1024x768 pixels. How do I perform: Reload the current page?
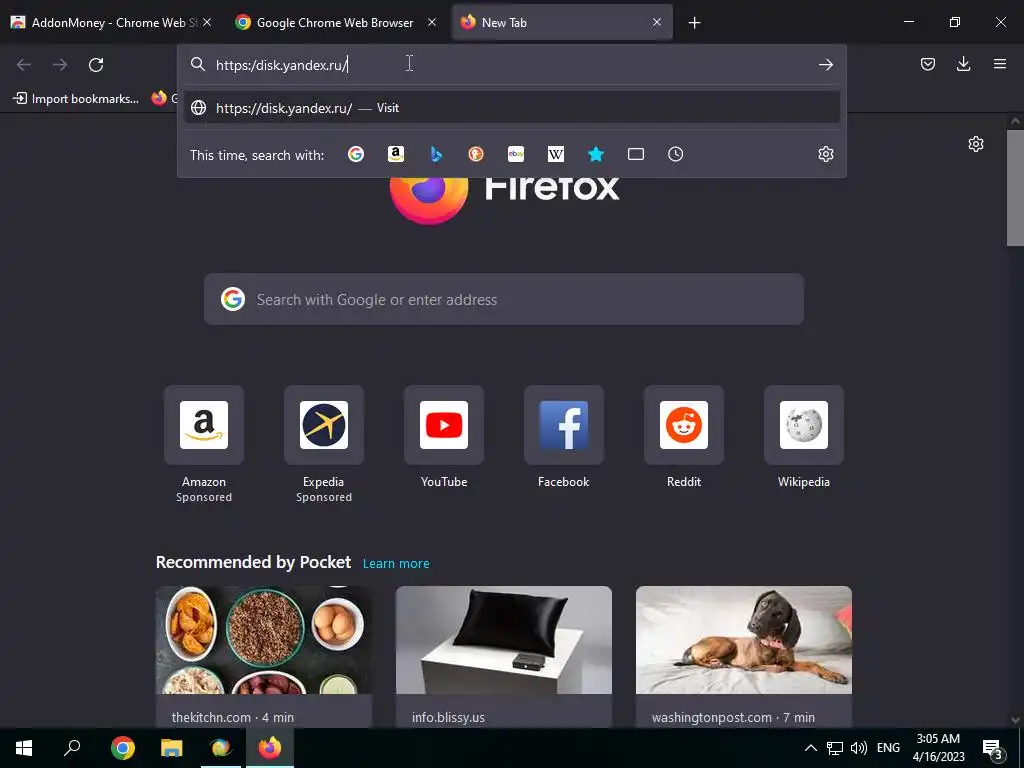[x=96, y=65]
